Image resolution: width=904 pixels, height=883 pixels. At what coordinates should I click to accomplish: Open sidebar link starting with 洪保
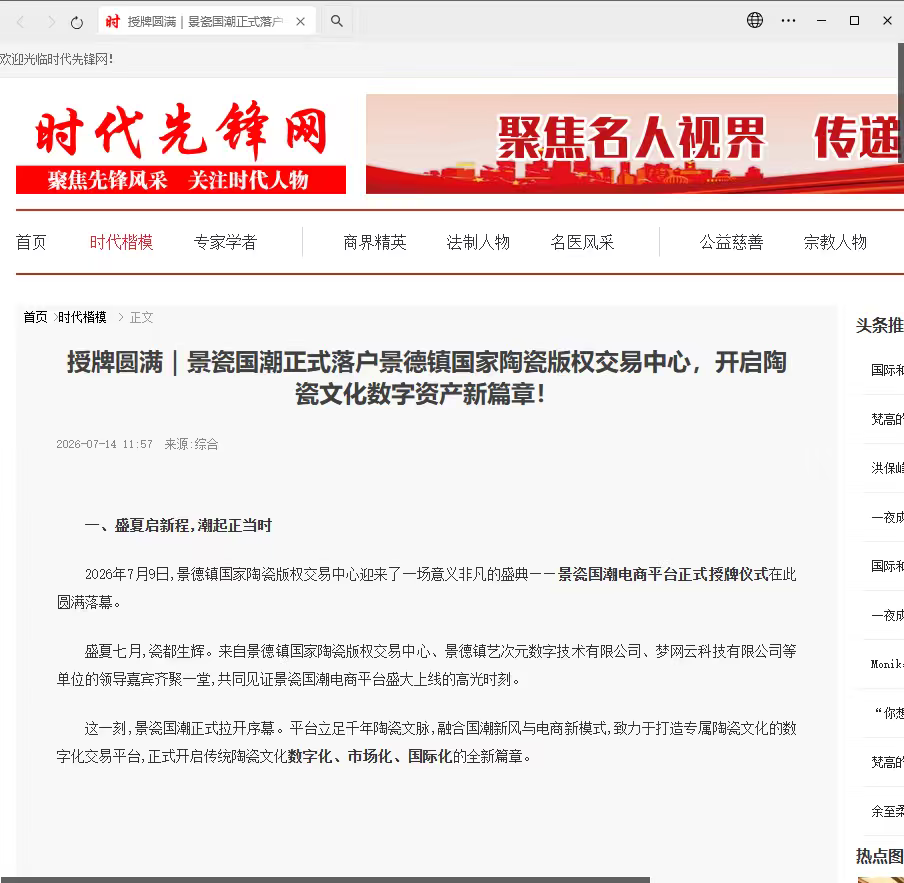887,468
